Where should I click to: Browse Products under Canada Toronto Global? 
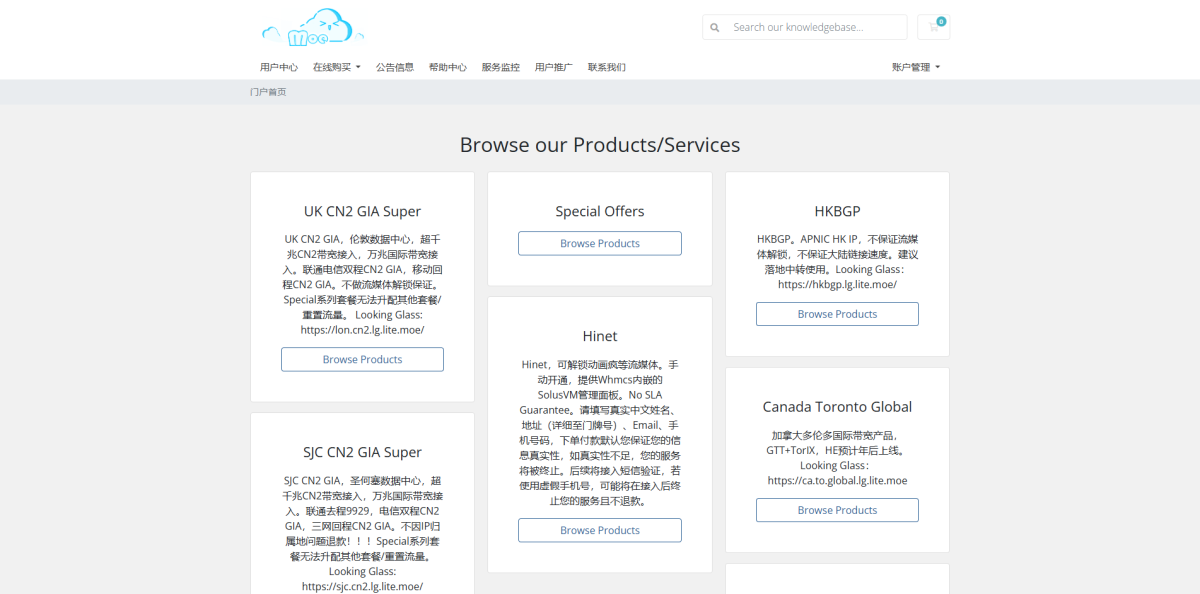click(837, 509)
